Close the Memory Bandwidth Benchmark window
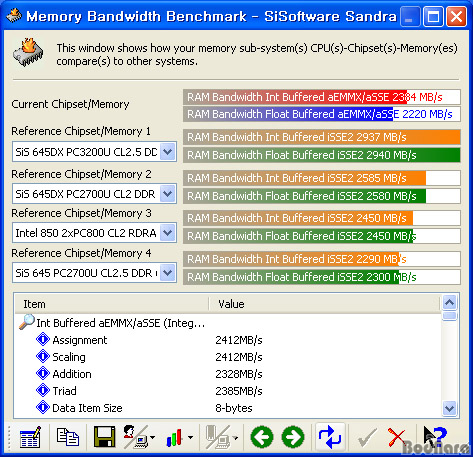 (456, 17)
